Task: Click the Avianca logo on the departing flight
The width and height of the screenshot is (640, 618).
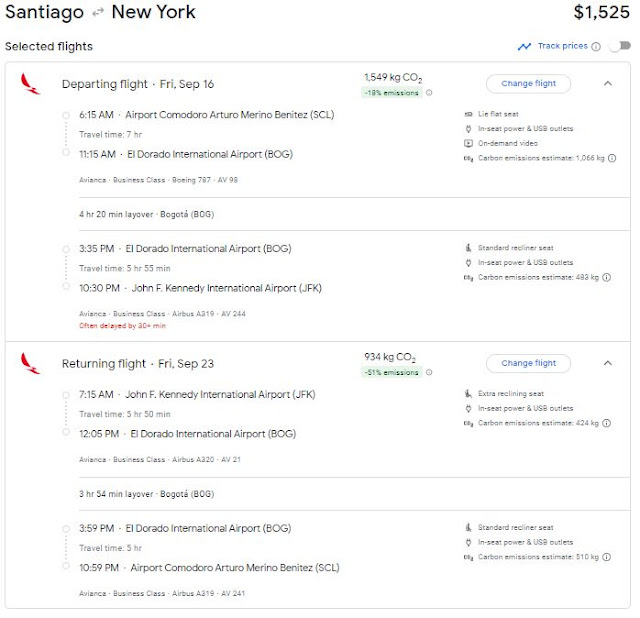Action: (31, 84)
